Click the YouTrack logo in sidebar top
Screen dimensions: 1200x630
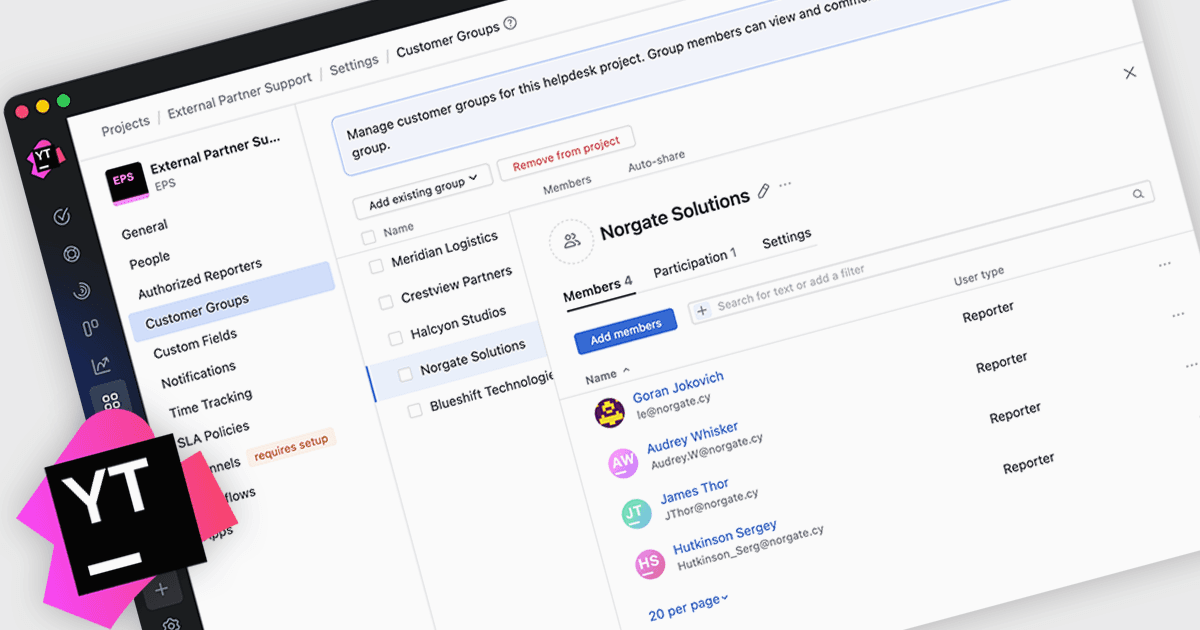pos(45,158)
